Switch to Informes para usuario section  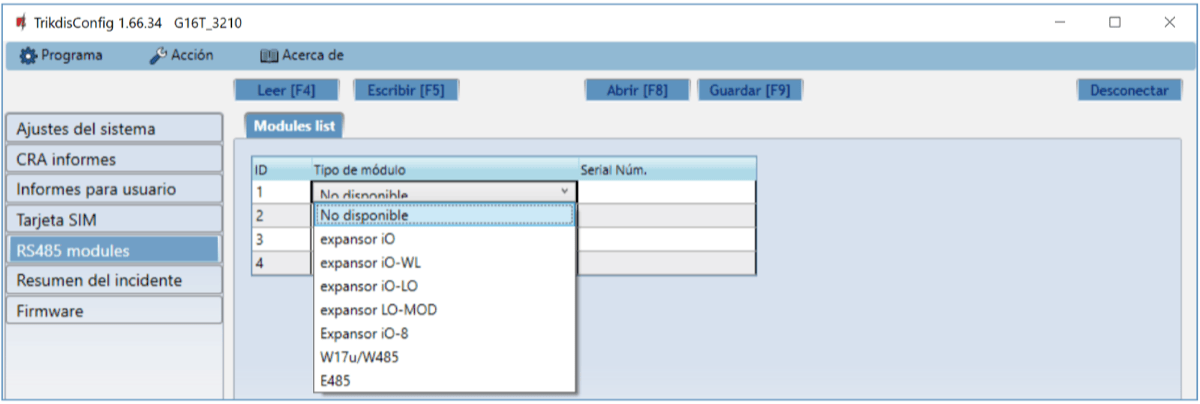tap(112, 189)
